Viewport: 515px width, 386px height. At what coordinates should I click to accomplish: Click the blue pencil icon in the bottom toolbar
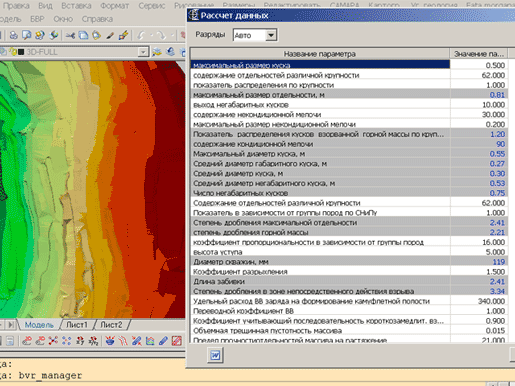[163, 341]
